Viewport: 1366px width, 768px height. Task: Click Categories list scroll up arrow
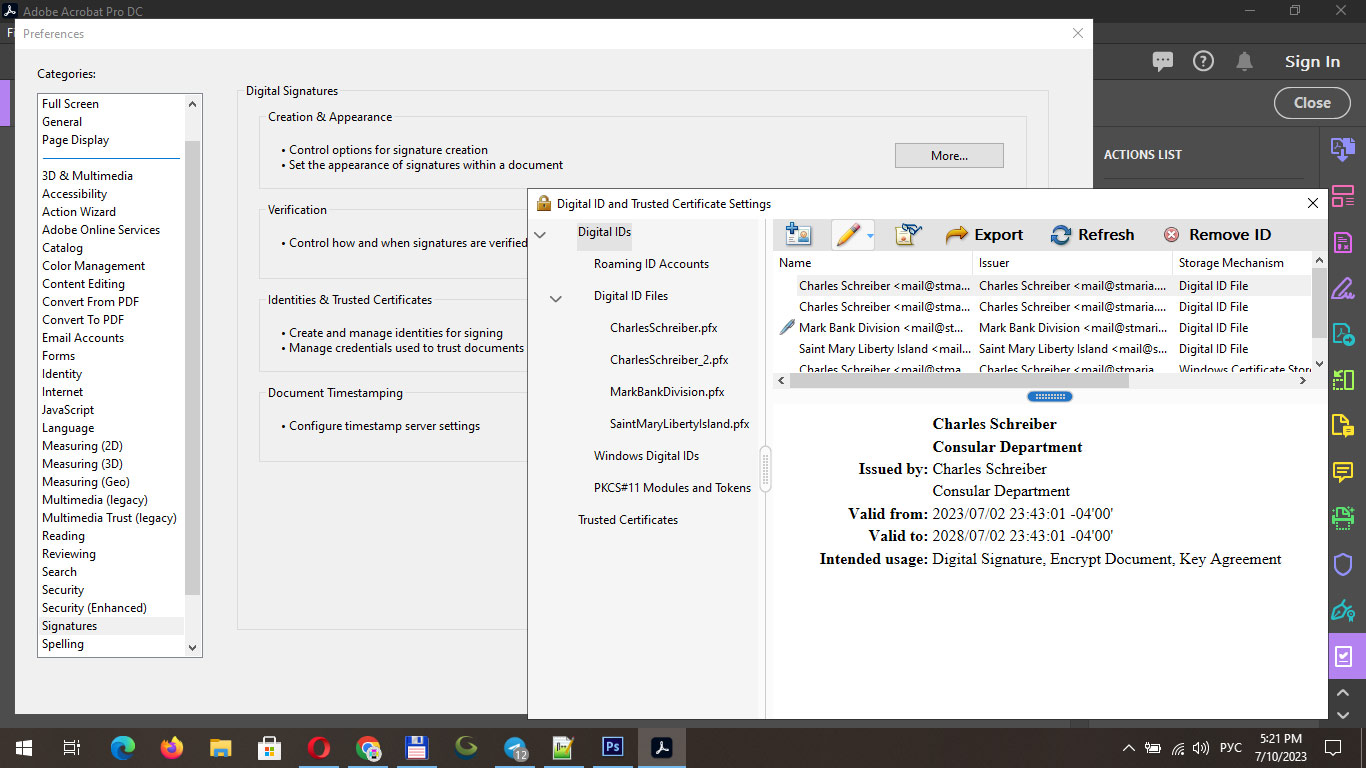click(x=193, y=103)
